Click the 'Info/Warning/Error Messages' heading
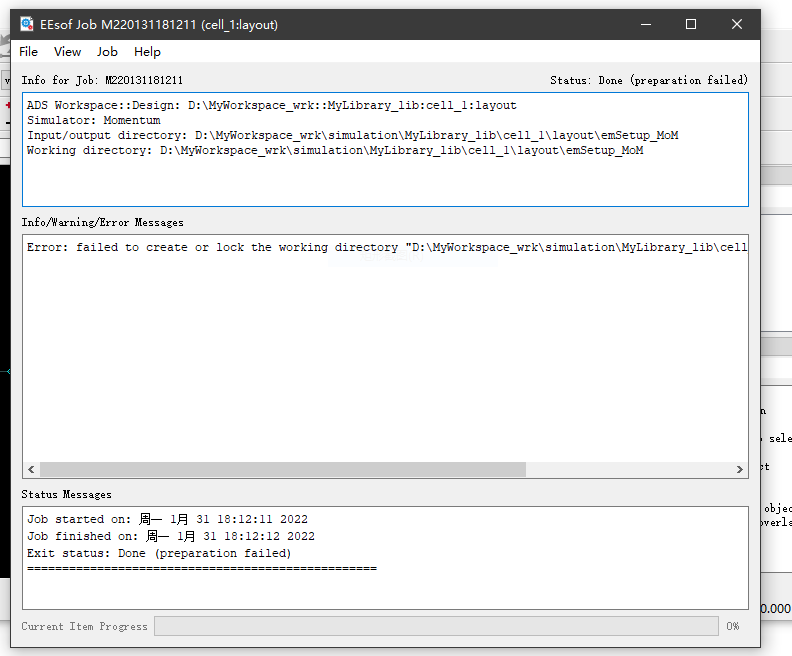 pyautogui.click(x=103, y=222)
